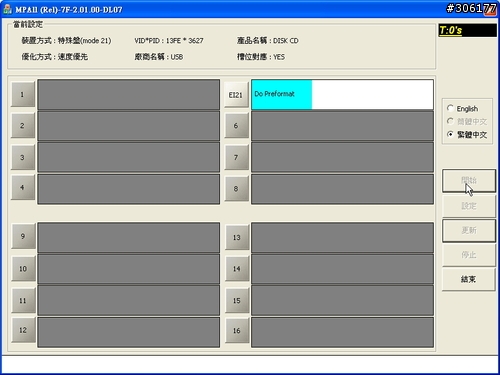Screen dimensions: 500x375
Task: Click the gray status slot for port 6
Action: (x=342, y=126)
